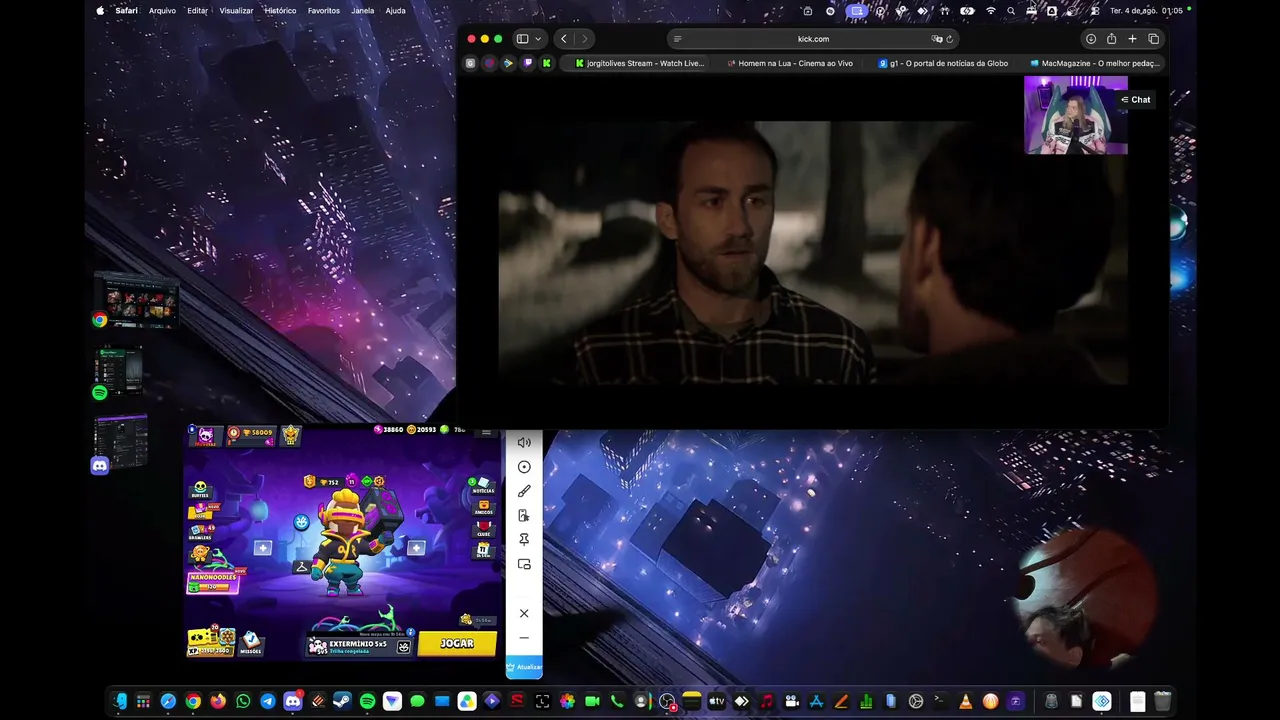Screen dimensions: 1280x720
Task: Reload the kick.com page
Action: [949, 39]
